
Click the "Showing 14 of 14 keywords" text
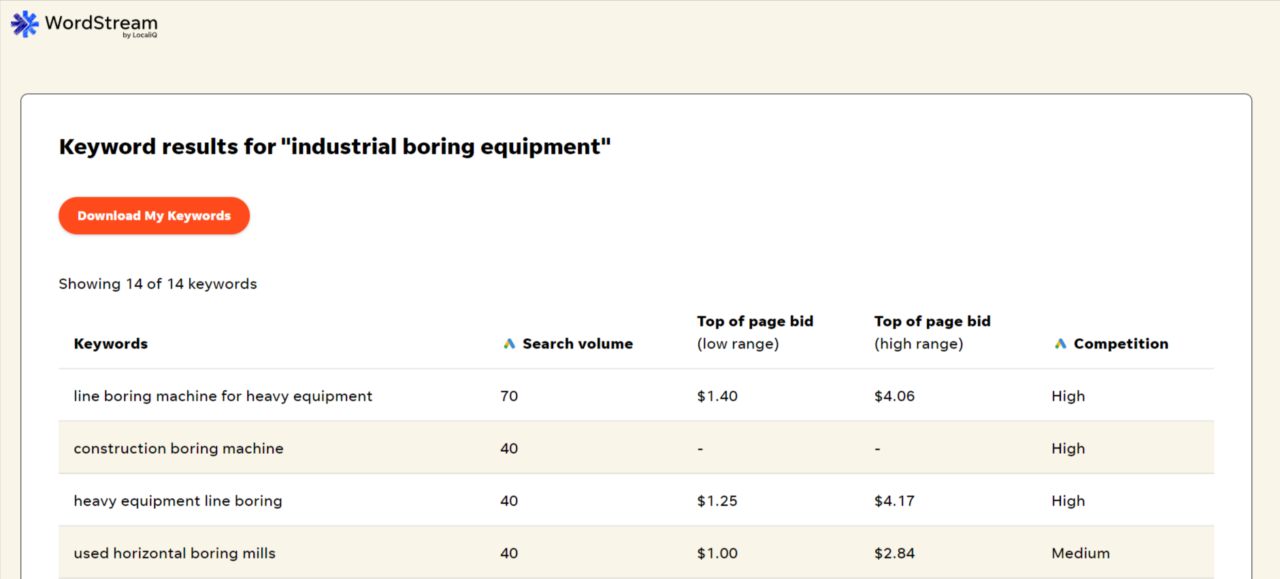pyautogui.click(x=158, y=284)
